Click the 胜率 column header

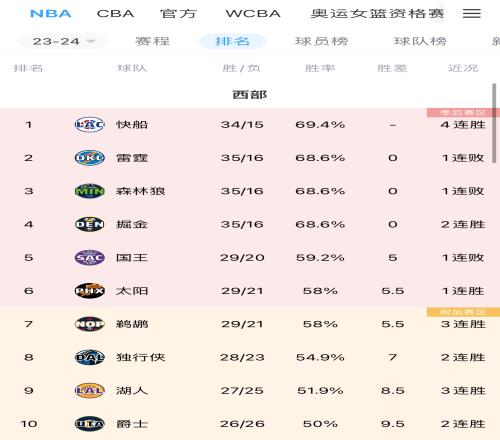[x=320, y=68]
